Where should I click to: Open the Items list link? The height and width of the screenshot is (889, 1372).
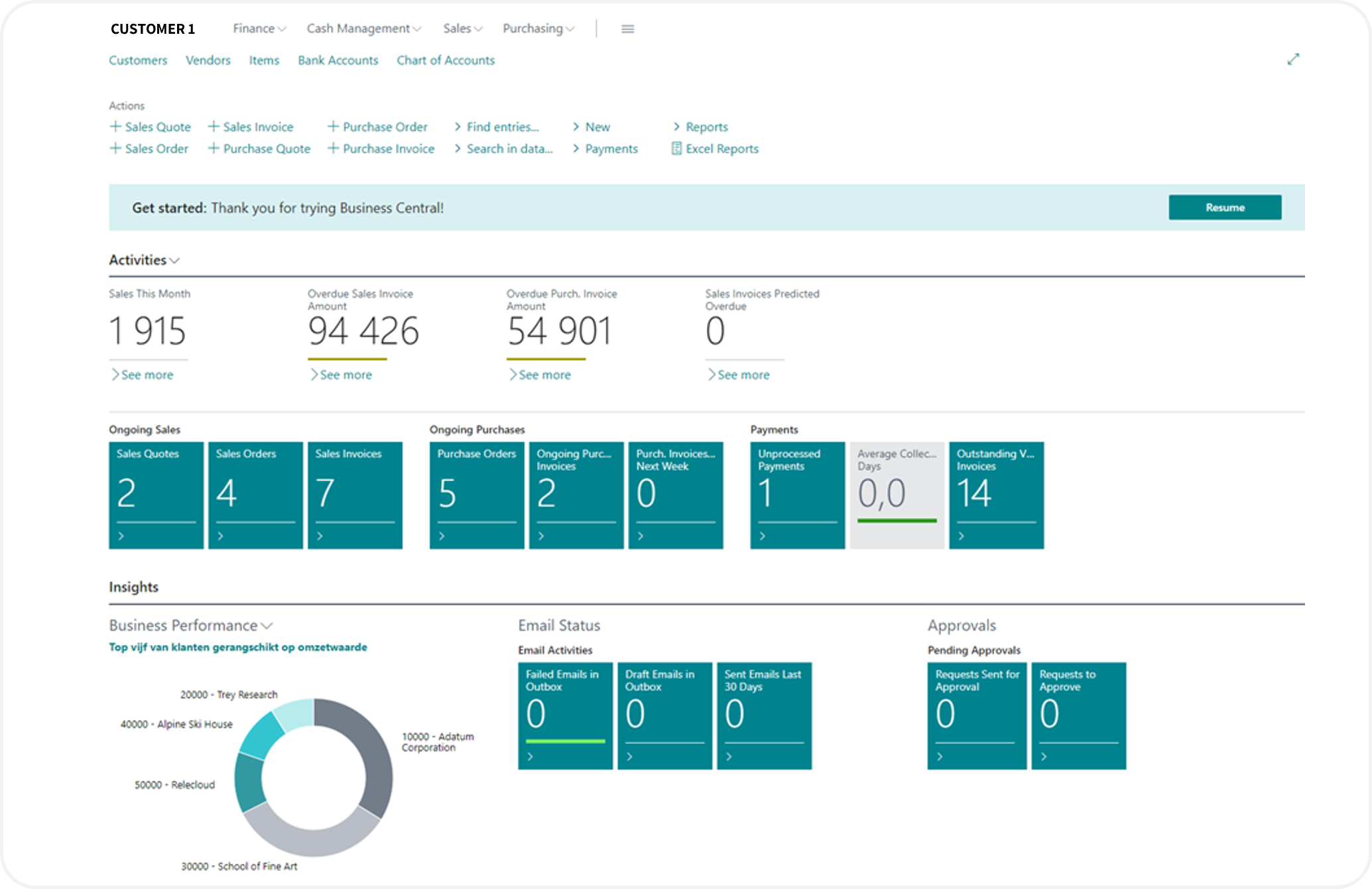tap(264, 60)
